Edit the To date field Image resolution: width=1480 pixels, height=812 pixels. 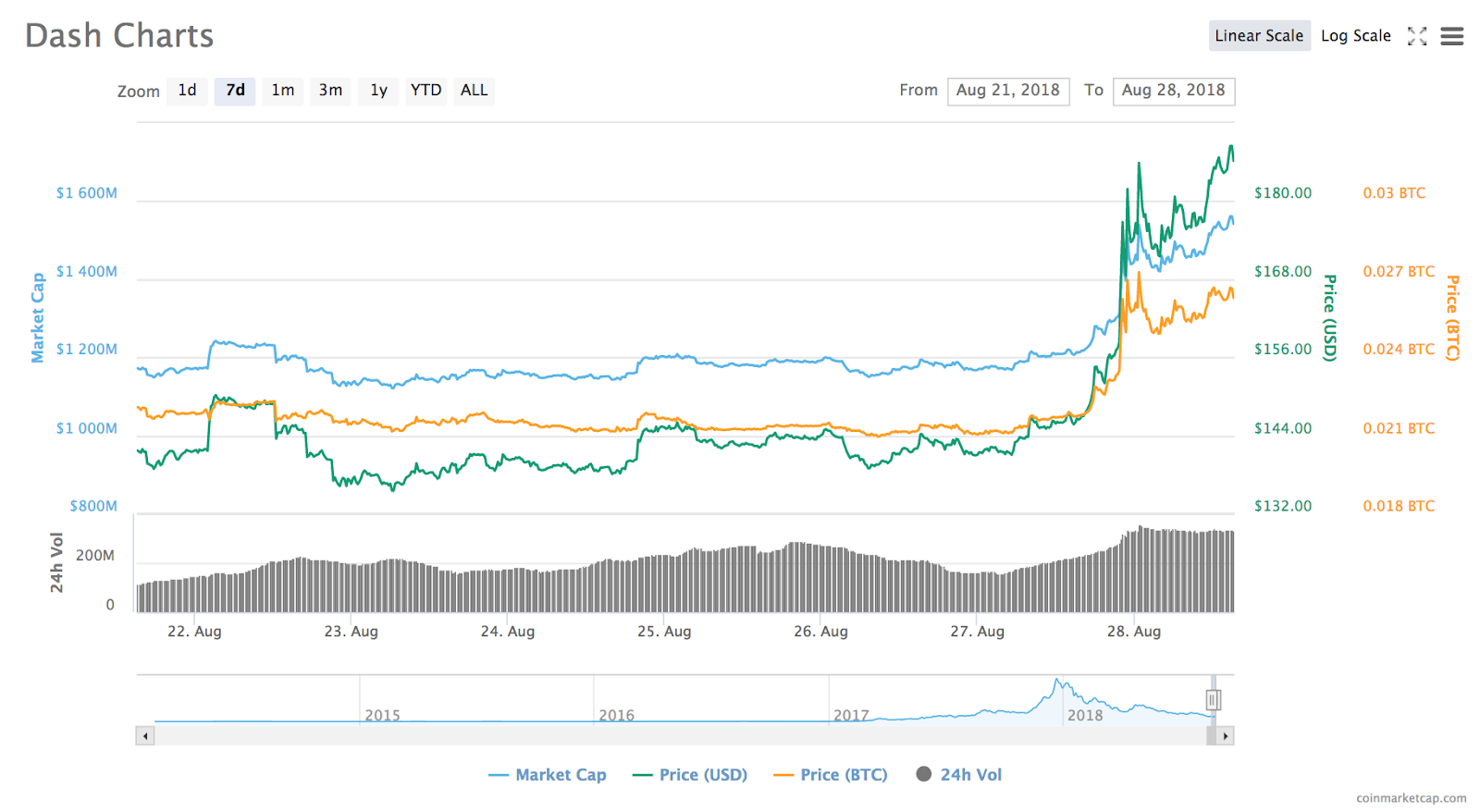click(1174, 91)
